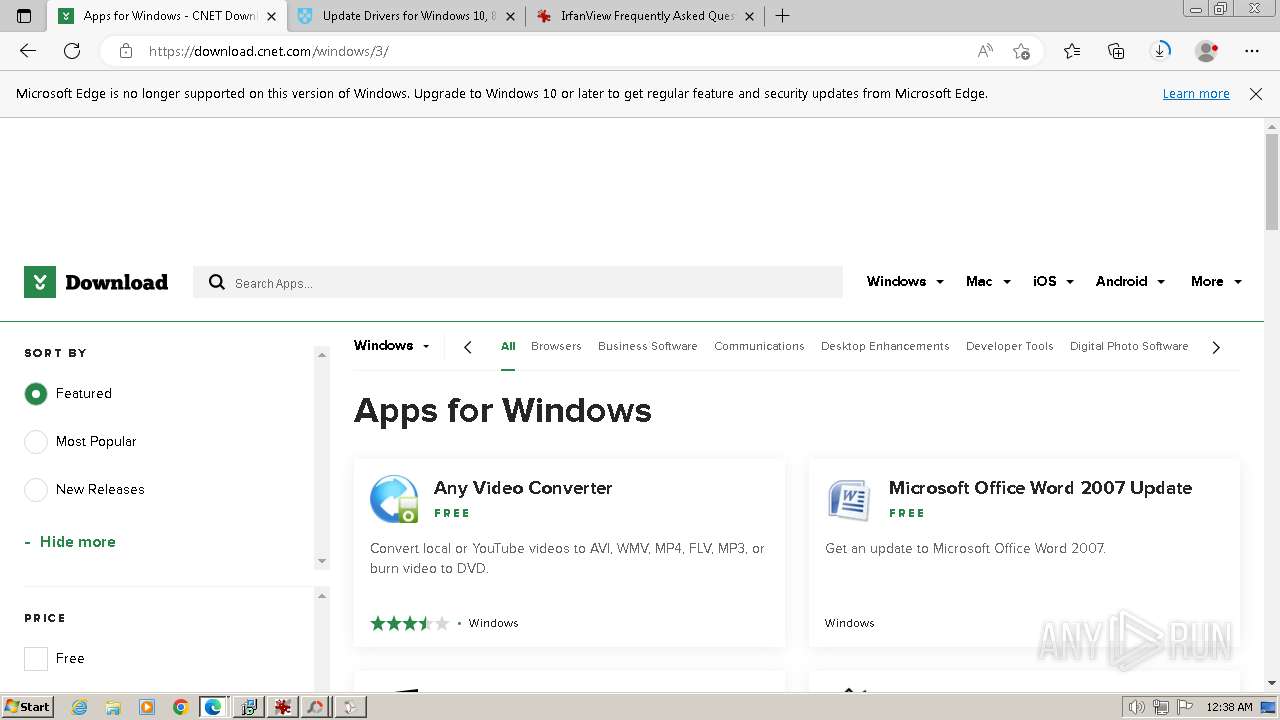The image size is (1280, 720).
Task: View site information lock icon
Action: point(125,51)
